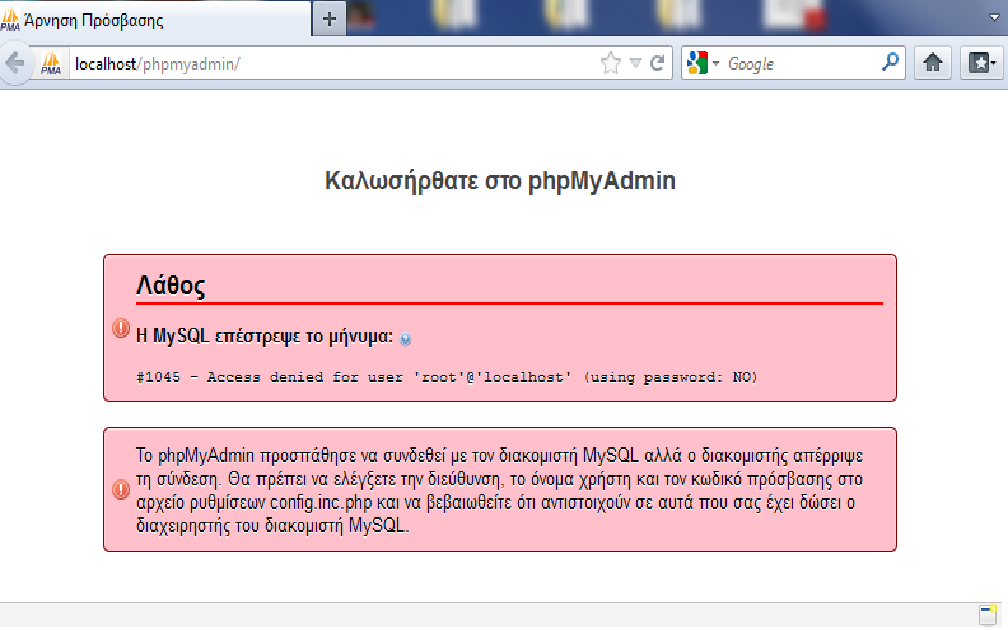Select the #1045 Access denied error text
Image resolution: width=1008 pixels, height=630 pixels.
(447, 377)
